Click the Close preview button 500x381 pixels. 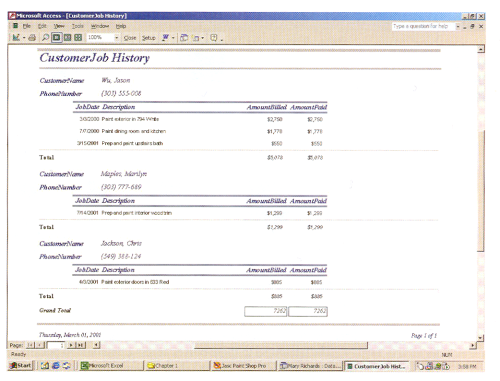[130, 38]
